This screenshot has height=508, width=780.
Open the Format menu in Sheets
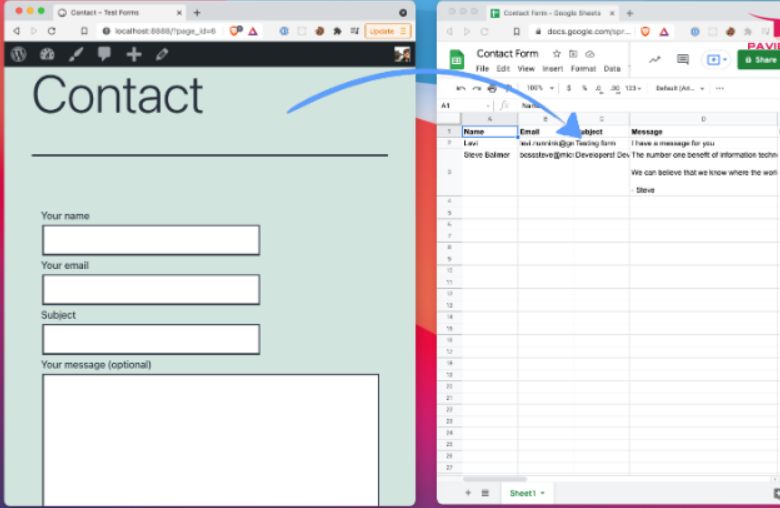point(583,69)
